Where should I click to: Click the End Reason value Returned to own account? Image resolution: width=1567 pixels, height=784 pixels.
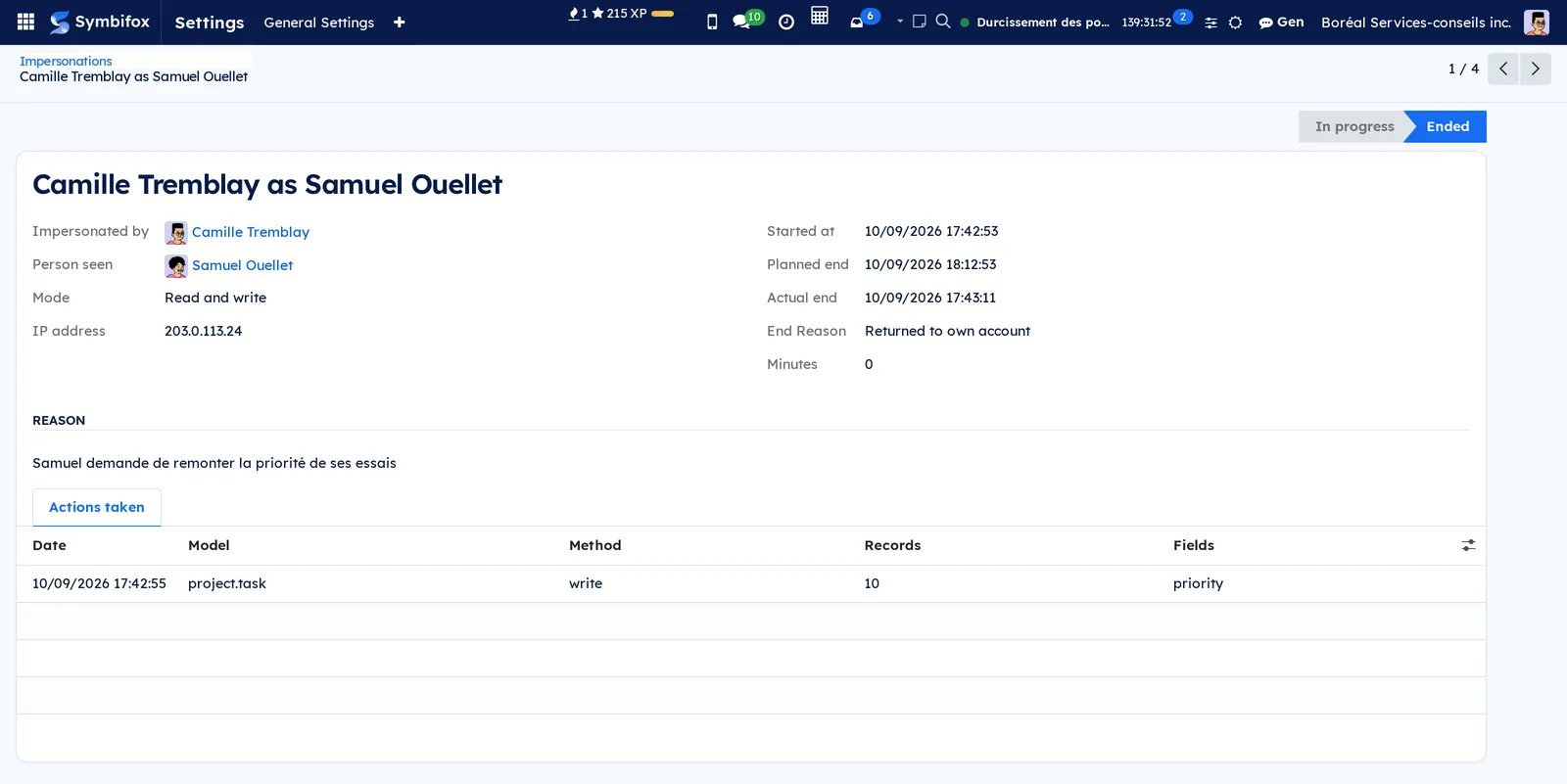947,331
